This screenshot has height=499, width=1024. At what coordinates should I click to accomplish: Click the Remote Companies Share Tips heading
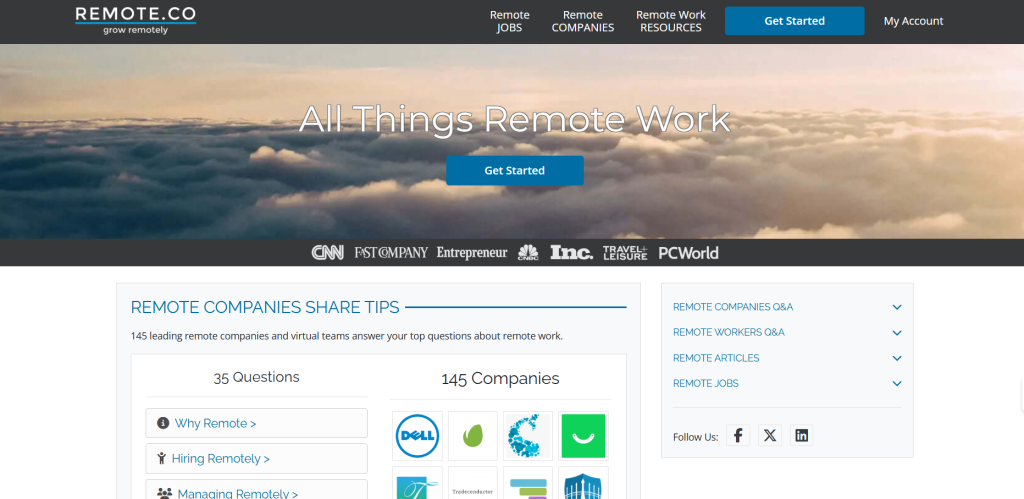[x=265, y=308]
